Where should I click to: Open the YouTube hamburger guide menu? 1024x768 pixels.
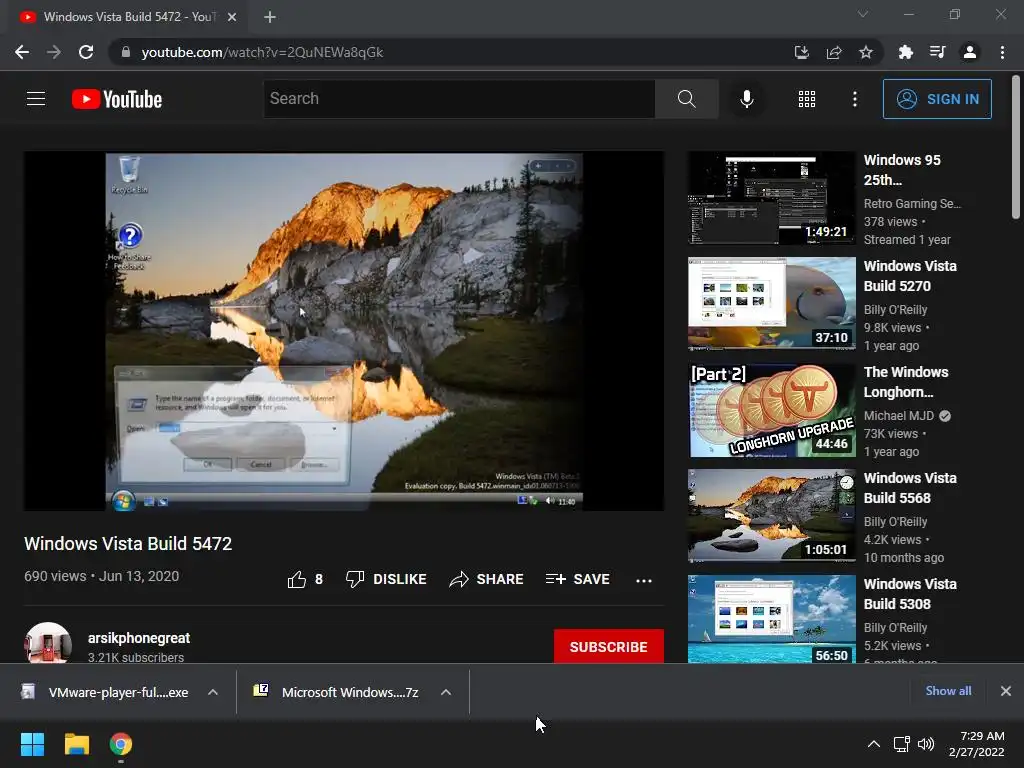[x=36, y=99]
